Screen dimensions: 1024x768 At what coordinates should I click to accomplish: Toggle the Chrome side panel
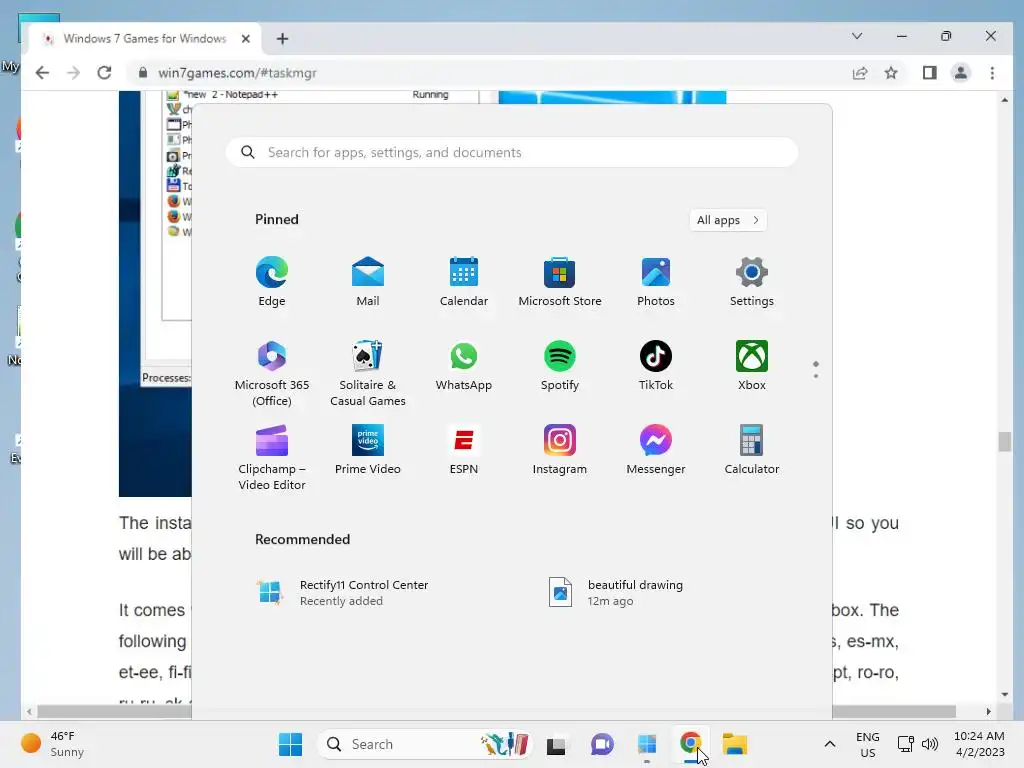pyautogui.click(x=929, y=72)
